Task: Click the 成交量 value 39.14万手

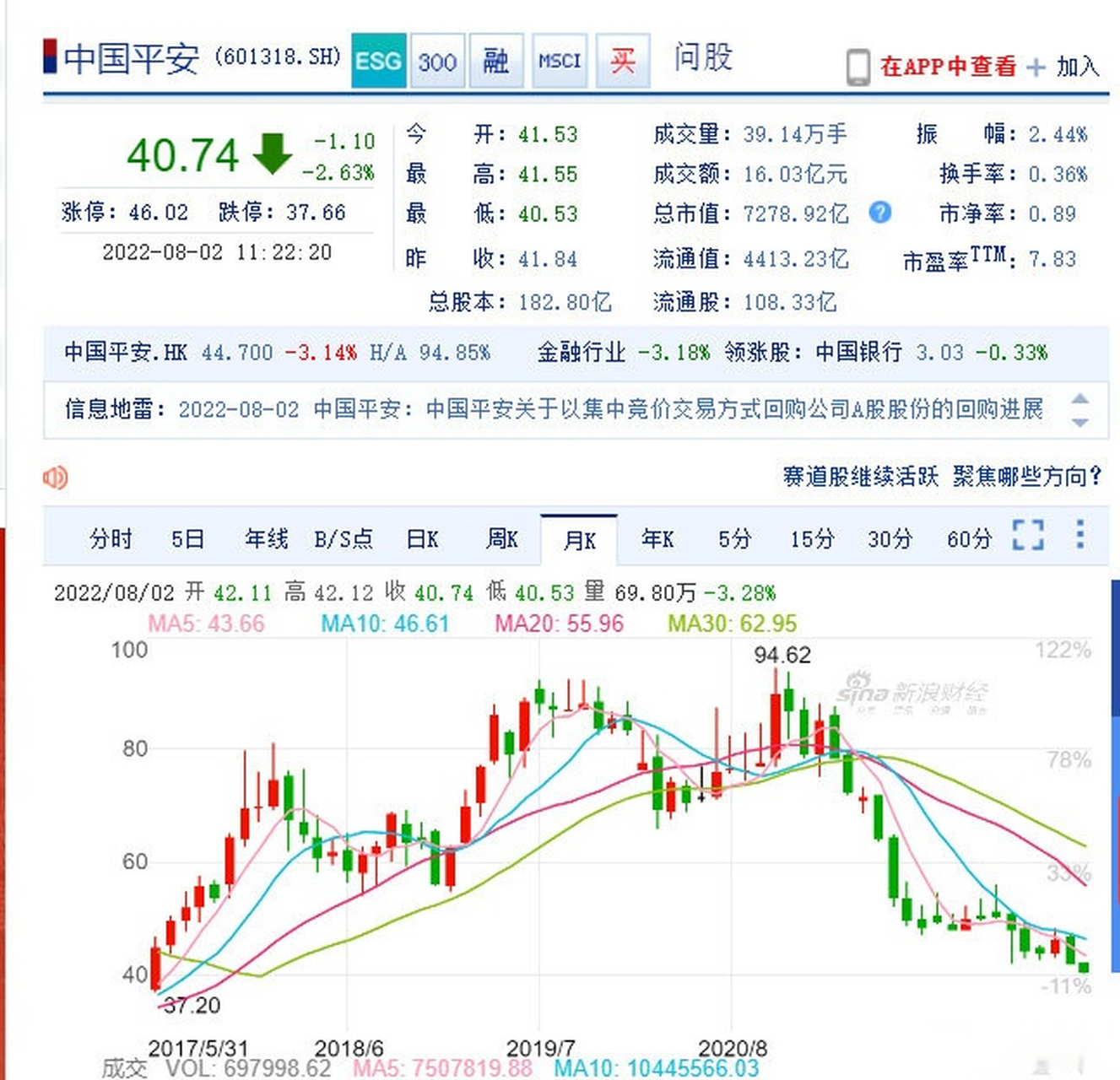Action: (x=795, y=134)
